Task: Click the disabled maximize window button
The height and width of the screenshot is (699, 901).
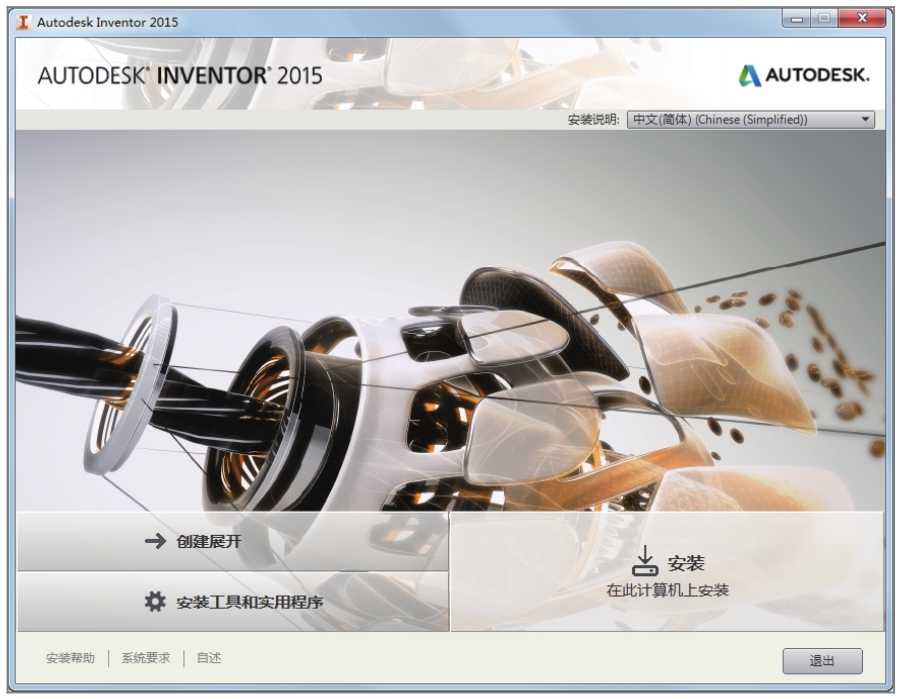Action: click(824, 20)
